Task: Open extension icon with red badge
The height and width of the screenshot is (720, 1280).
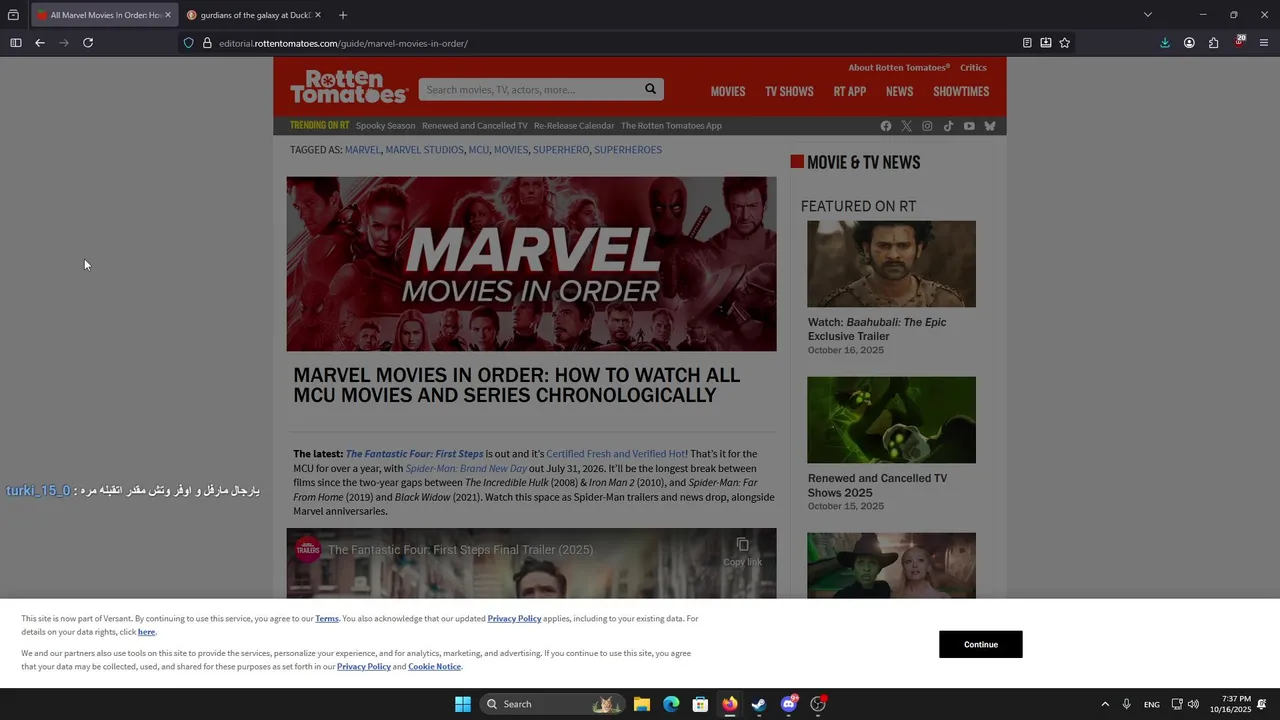Action: tap(1239, 42)
